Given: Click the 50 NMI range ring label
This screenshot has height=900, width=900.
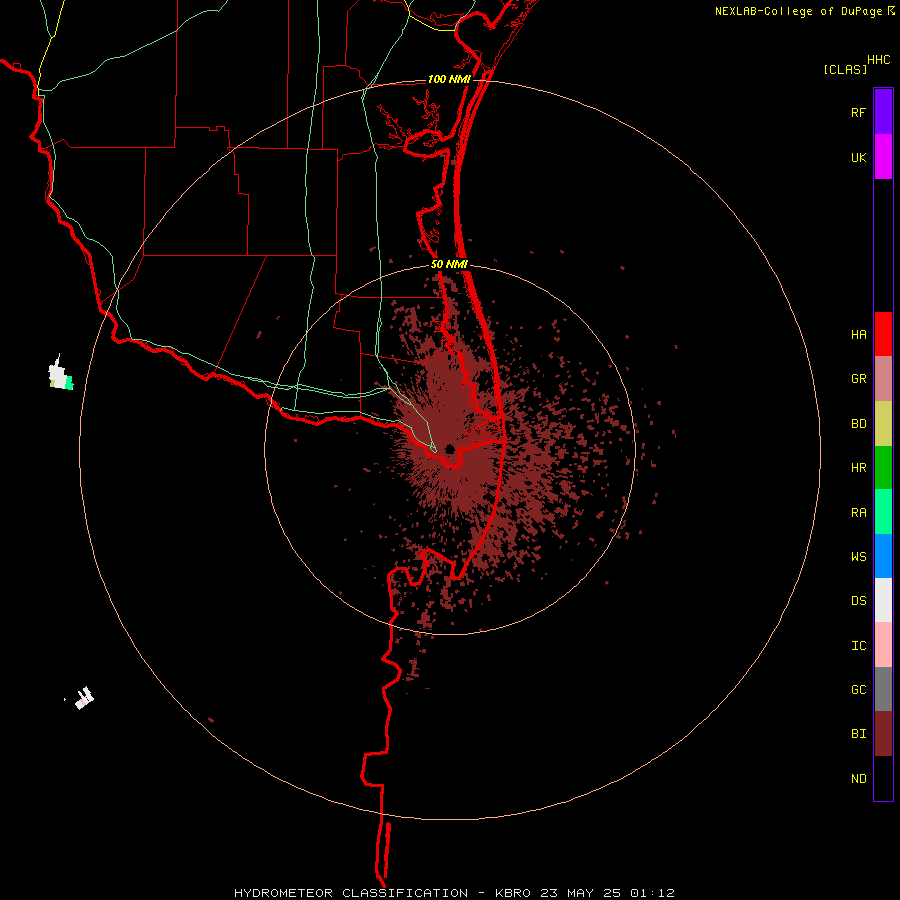Looking at the screenshot, I should coord(449,264).
